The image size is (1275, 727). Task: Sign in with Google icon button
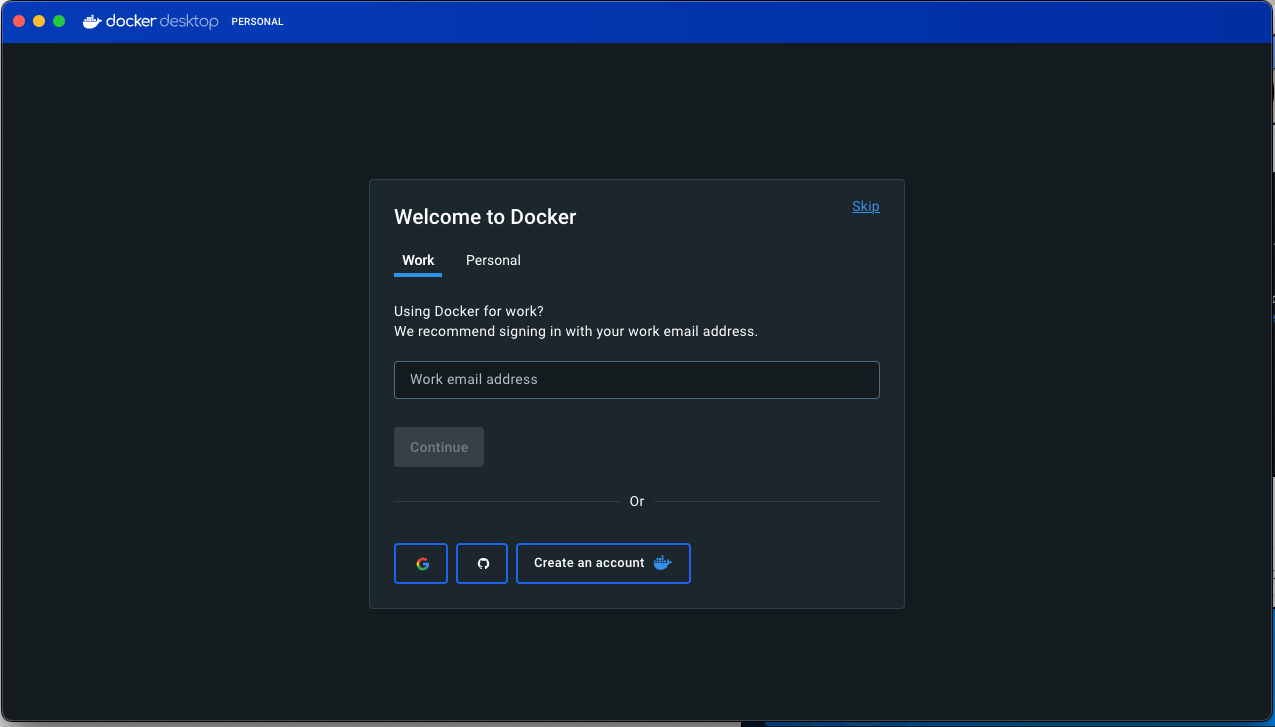[x=421, y=563]
